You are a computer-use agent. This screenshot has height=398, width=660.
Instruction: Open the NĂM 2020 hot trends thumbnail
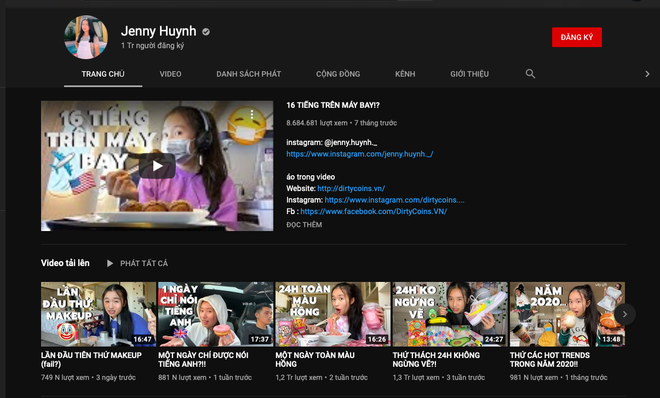[567, 314]
